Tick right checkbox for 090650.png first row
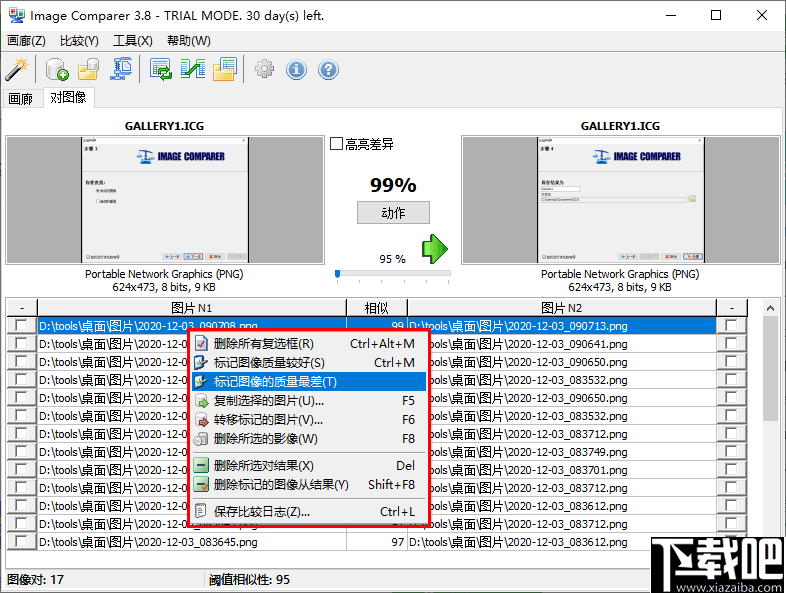The width and height of the screenshot is (786, 593). click(731, 362)
